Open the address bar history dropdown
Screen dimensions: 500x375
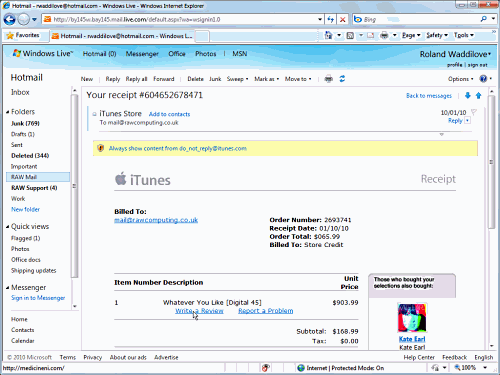coord(320,19)
